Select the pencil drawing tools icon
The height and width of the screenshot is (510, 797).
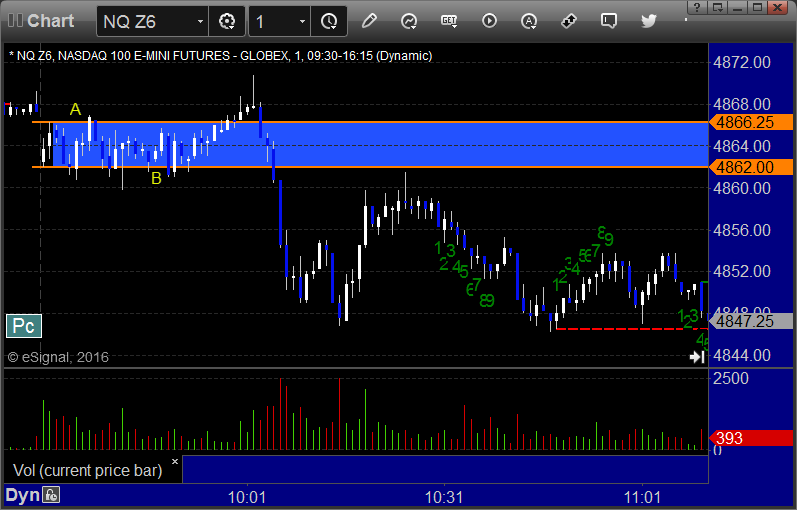coord(369,21)
